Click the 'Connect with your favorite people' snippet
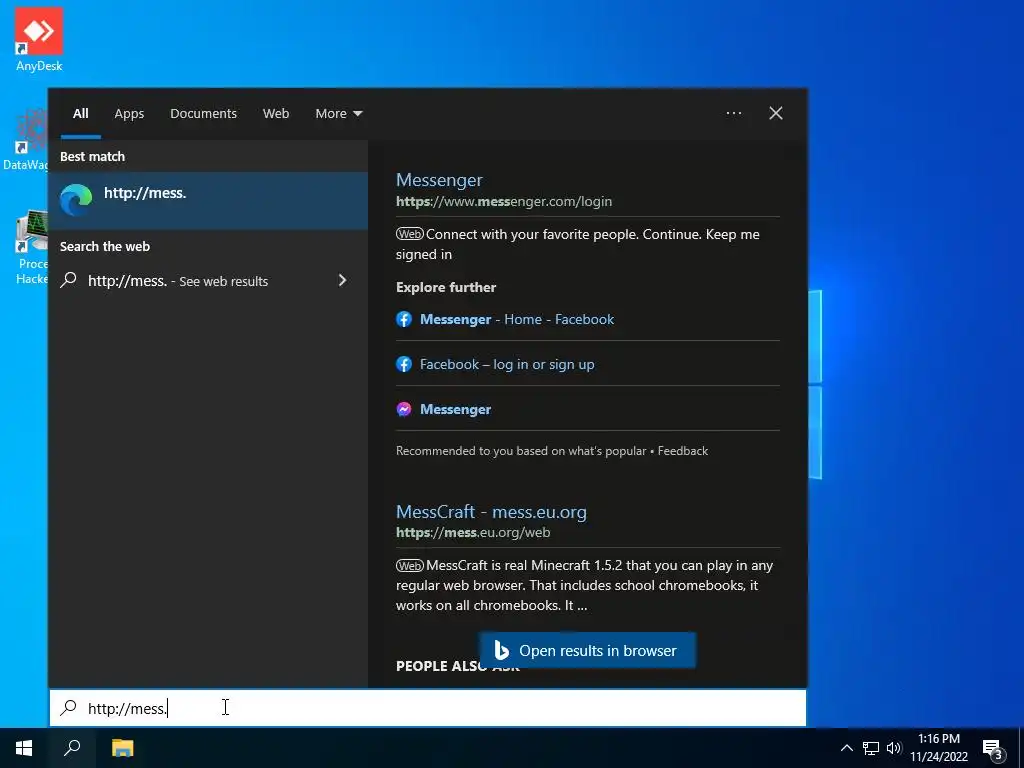This screenshot has height=768, width=1024. [577, 244]
